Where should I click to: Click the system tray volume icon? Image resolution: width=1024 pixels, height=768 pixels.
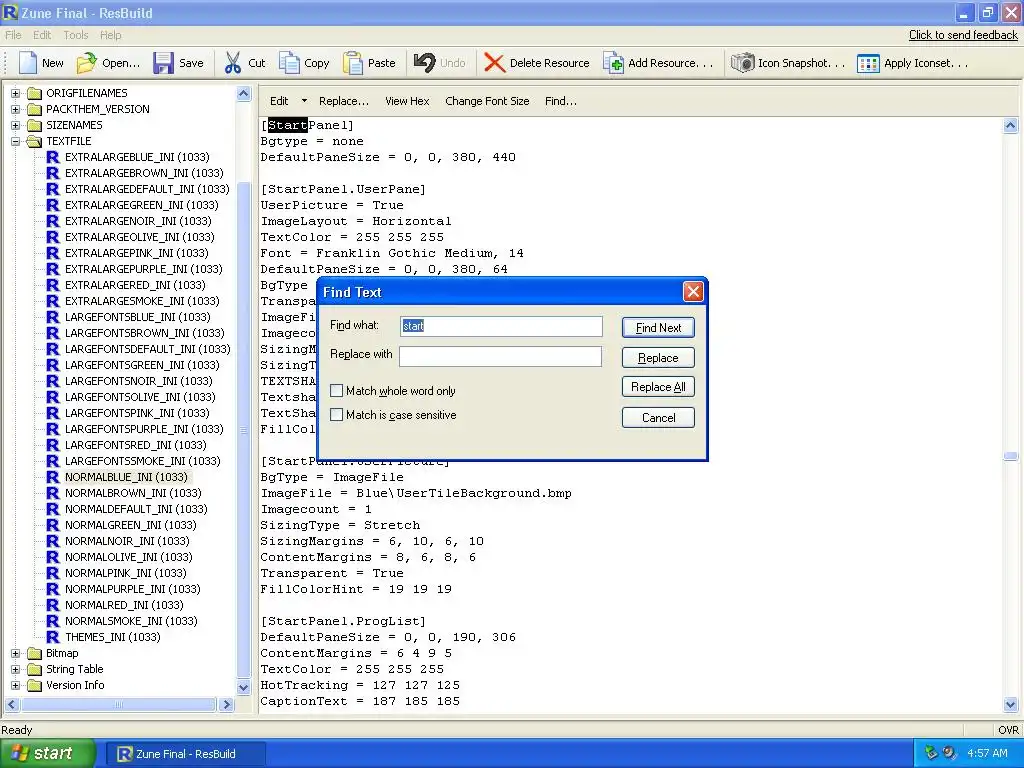tap(949, 753)
